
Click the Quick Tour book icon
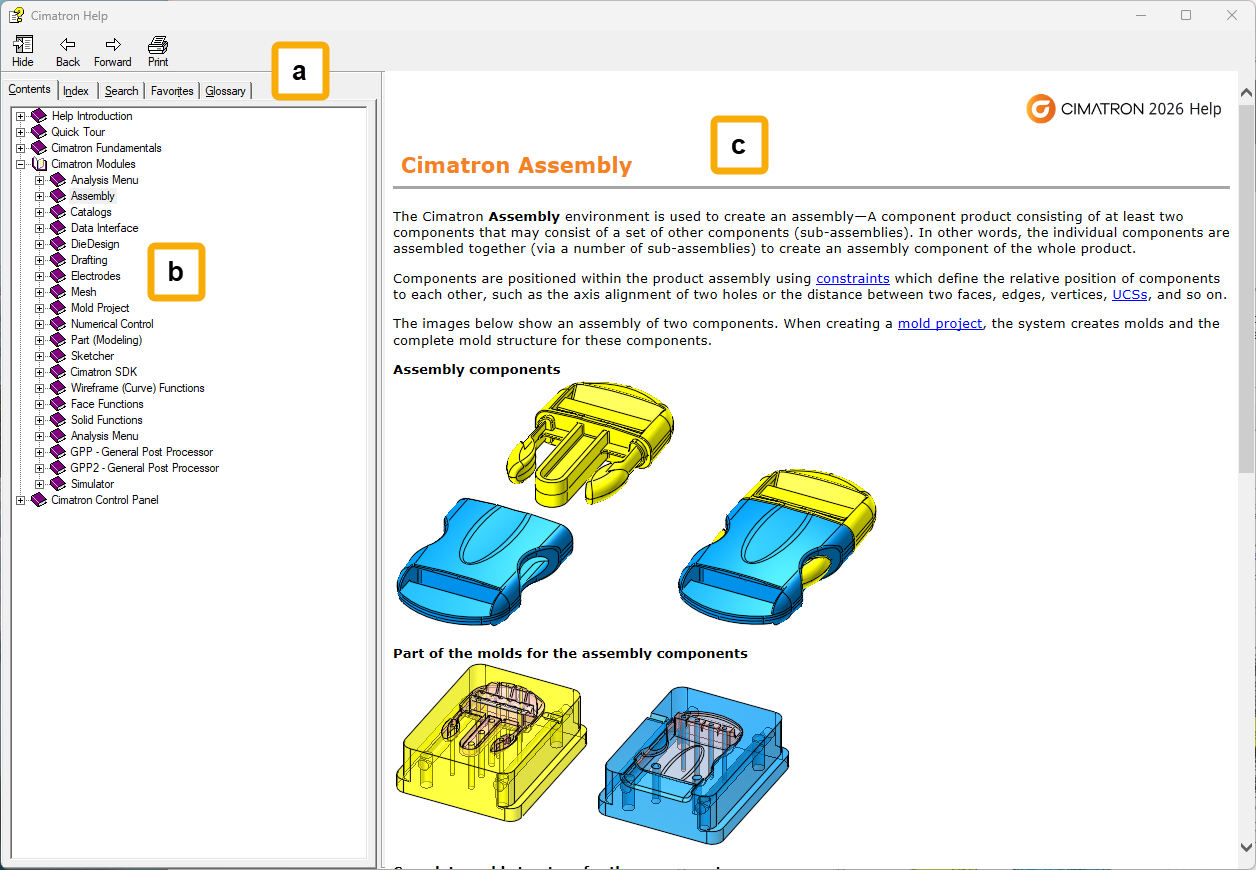coord(39,132)
